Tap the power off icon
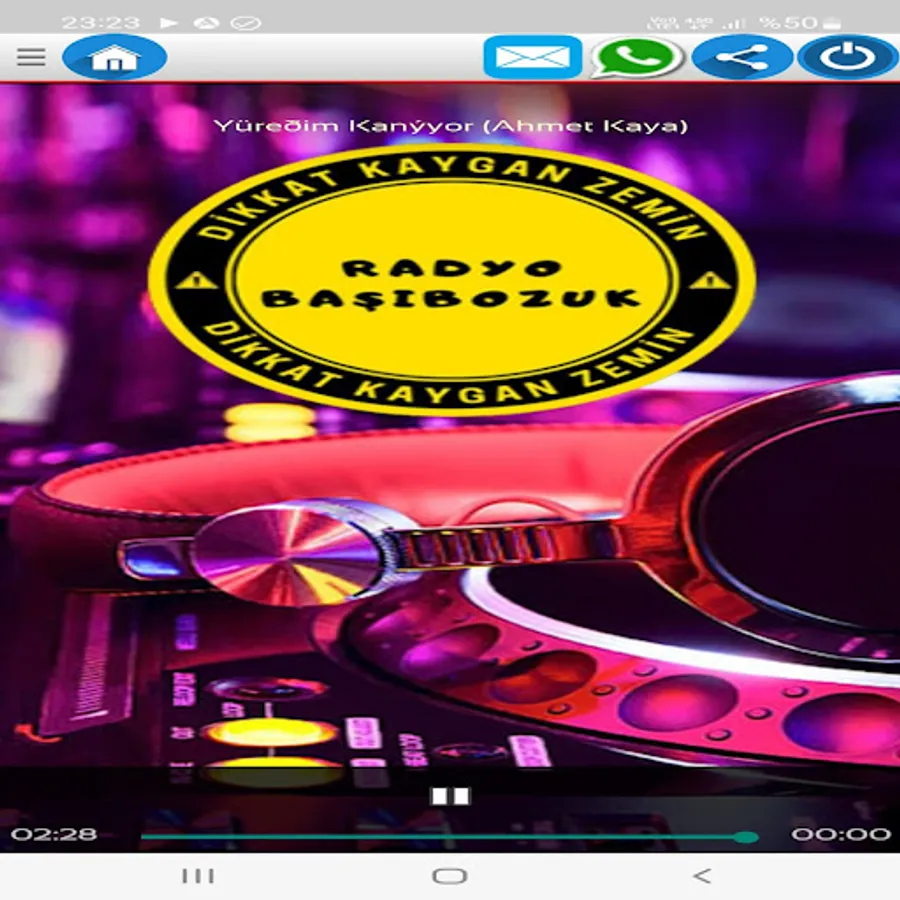Screen dimensions: 900x900 click(x=848, y=57)
